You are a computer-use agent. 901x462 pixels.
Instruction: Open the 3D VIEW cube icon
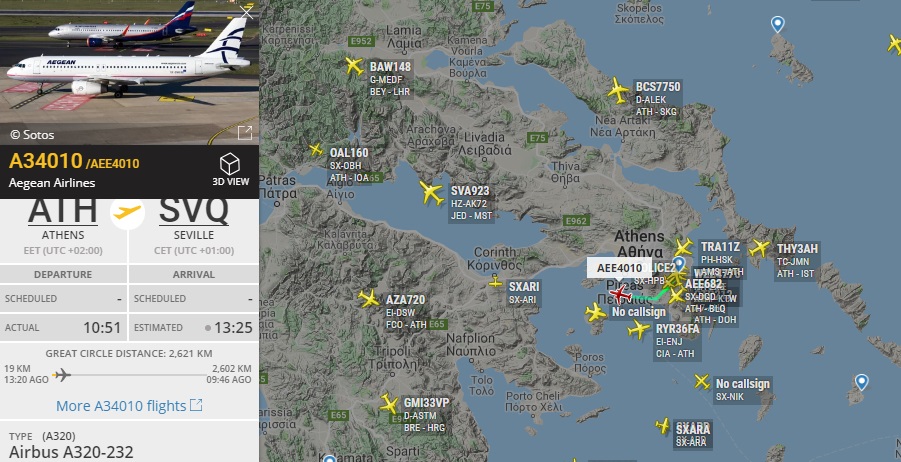click(230, 164)
